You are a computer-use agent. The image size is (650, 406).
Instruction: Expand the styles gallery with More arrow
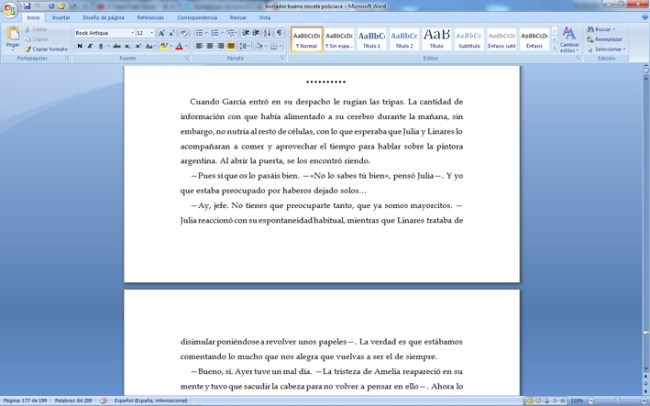[554, 48]
